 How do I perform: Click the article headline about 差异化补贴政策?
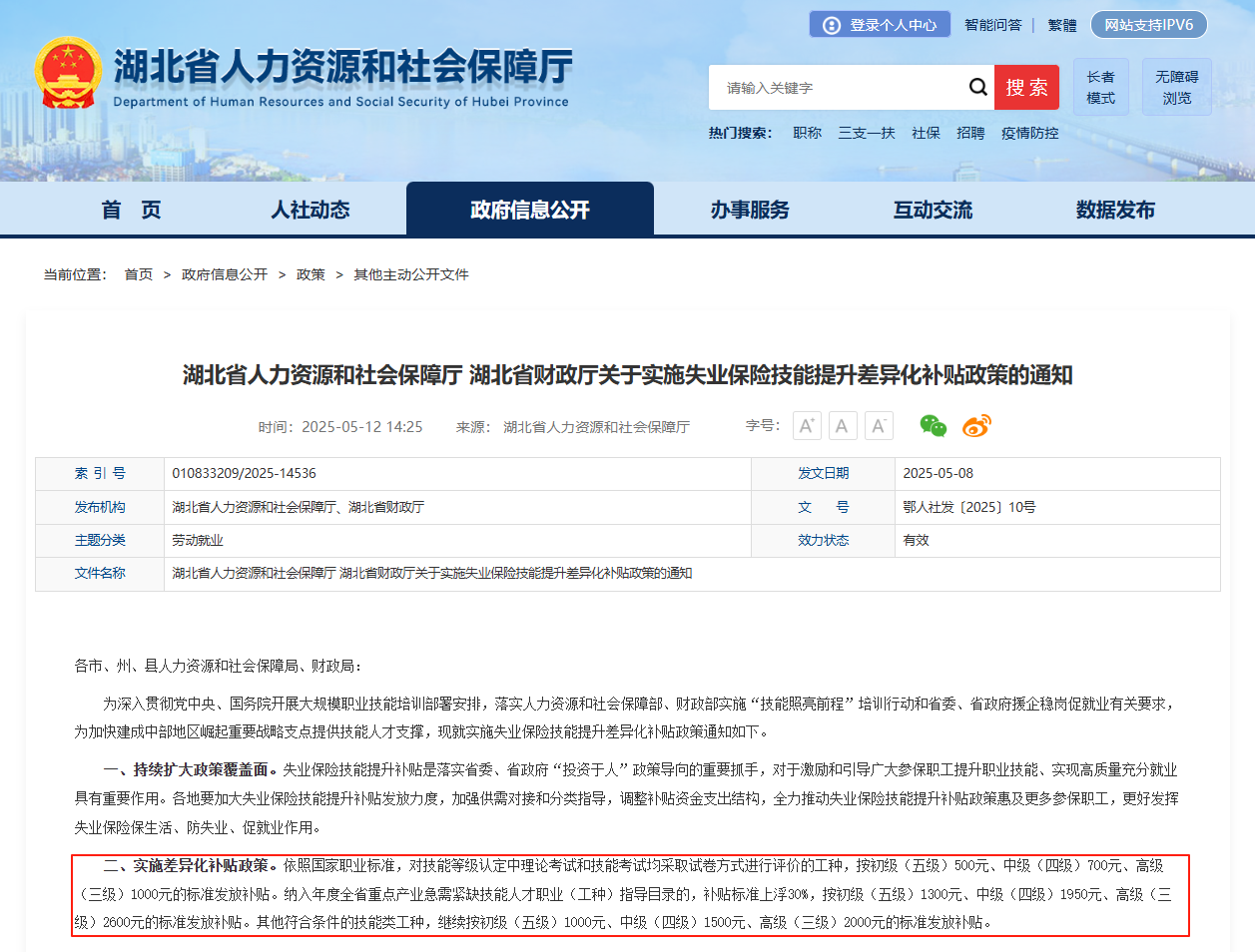click(627, 375)
